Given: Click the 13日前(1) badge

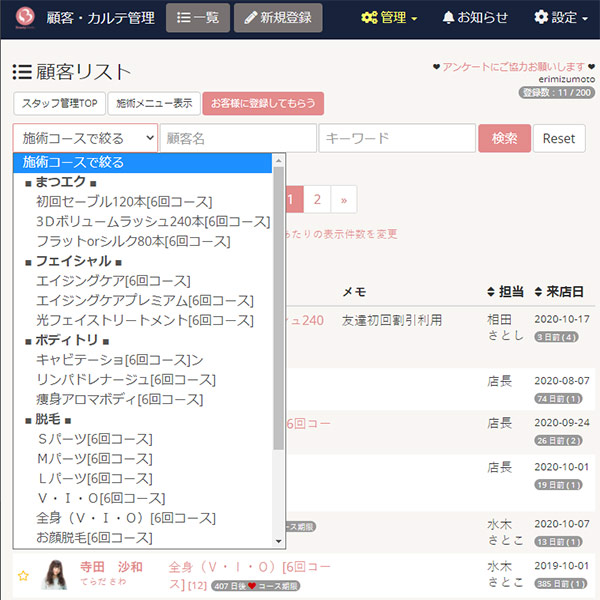Looking at the screenshot, I should (558, 542).
